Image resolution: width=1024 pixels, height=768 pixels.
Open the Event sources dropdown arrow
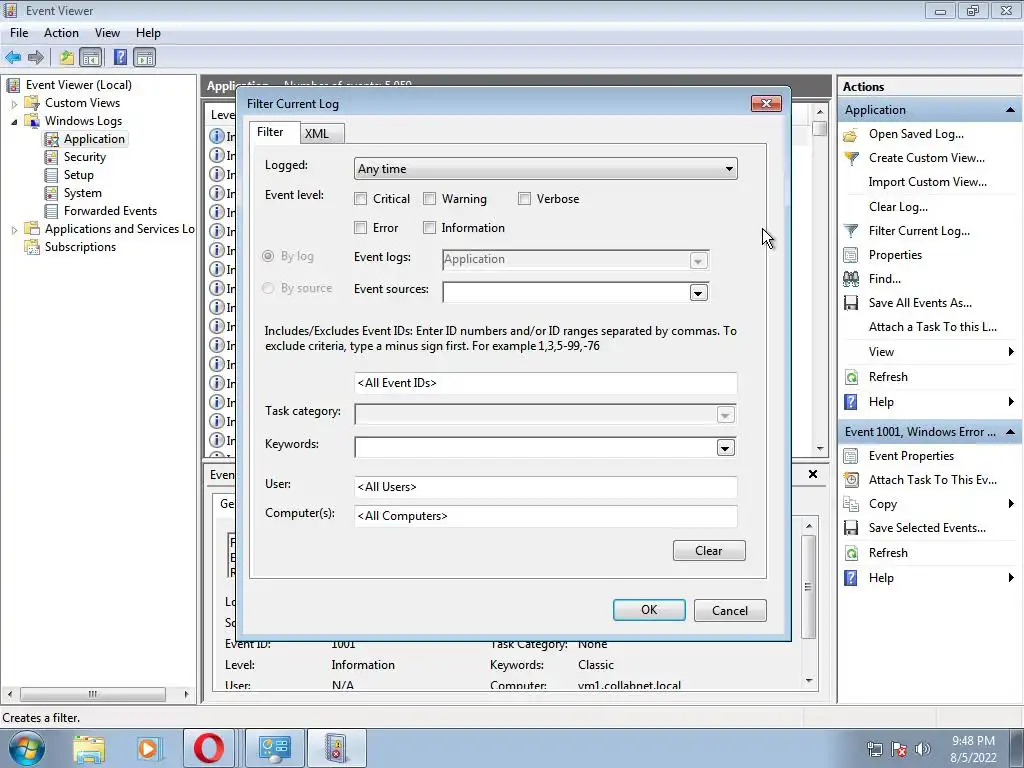point(698,293)
